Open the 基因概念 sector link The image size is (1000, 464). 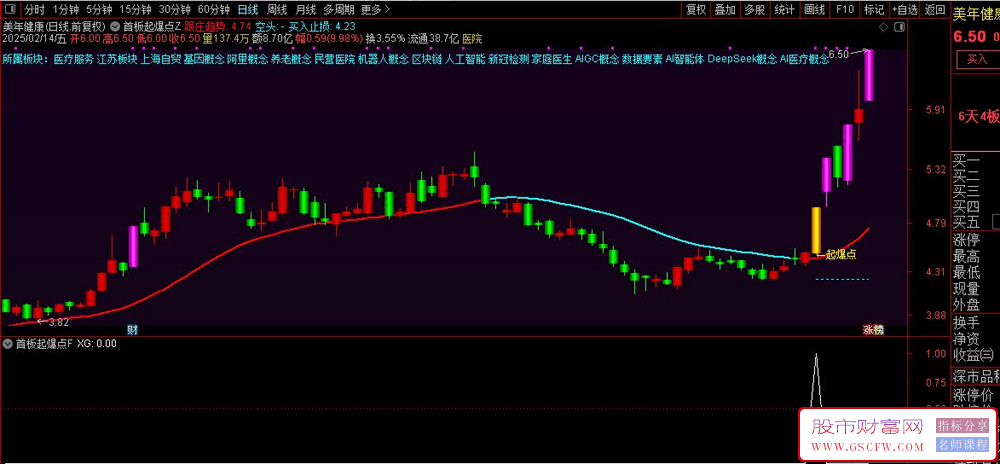click(203, 60)
